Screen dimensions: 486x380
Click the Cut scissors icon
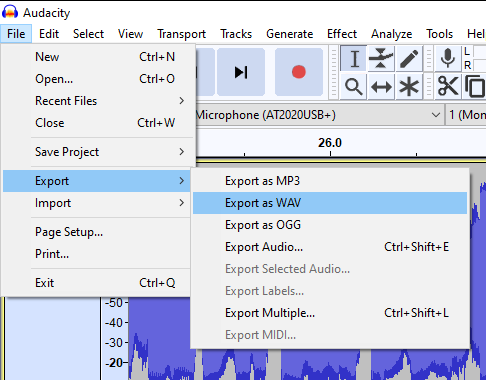click(448, 87)
